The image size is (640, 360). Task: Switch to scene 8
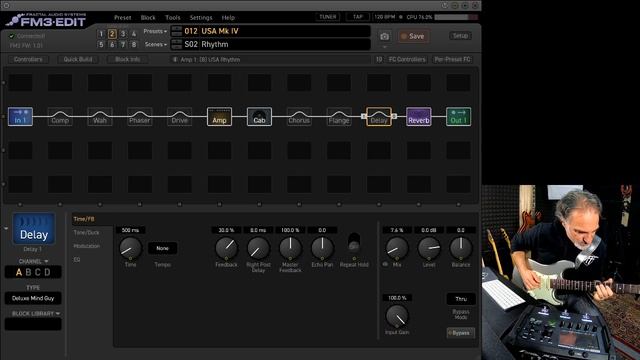click(133, 44)
